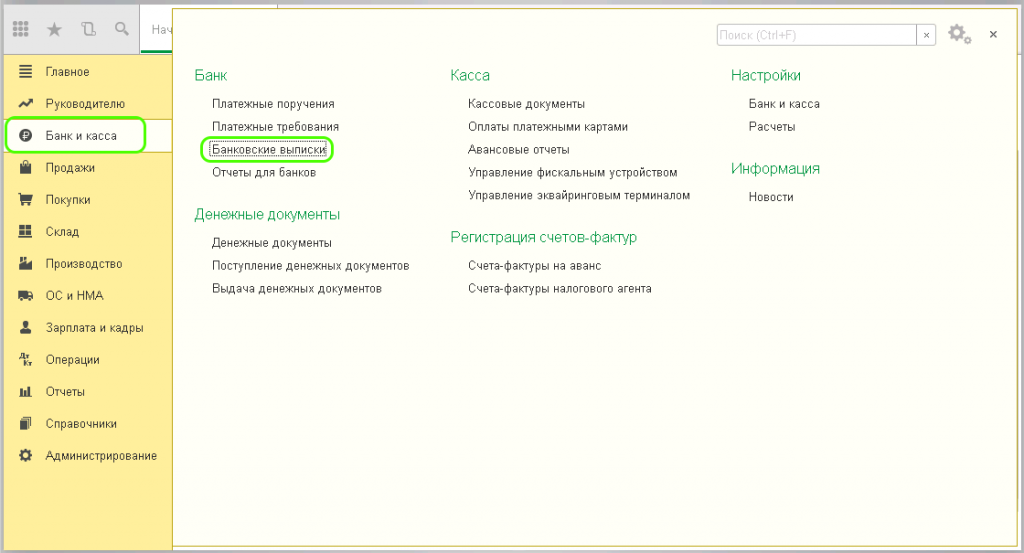Viewport: 1024px width, 553px height.
Task: Open the sections grid menu icon
Action: point(21,30)
